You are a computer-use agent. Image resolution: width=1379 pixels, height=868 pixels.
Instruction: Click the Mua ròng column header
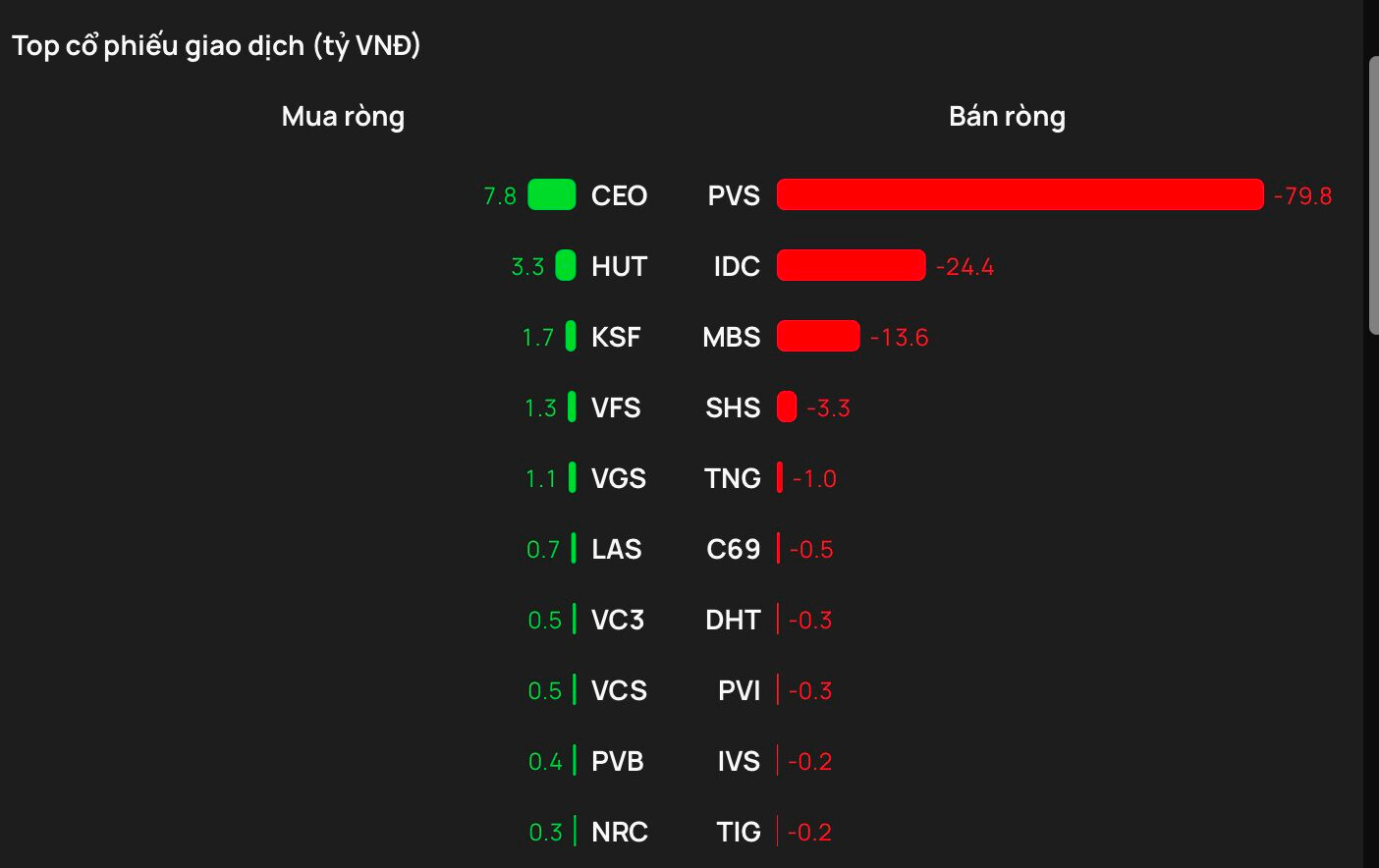tap(343, 117)
